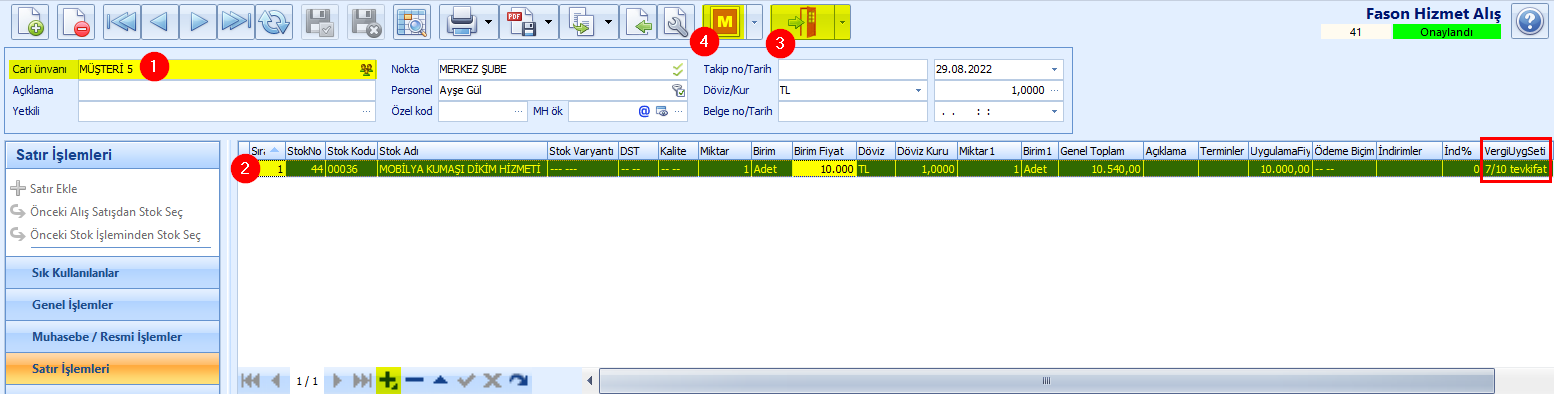Image resolution: width=1554 pixels, height=394 pixels.
Task: Click the ellipsis in the Özel kod field
Action: (518, 111)
